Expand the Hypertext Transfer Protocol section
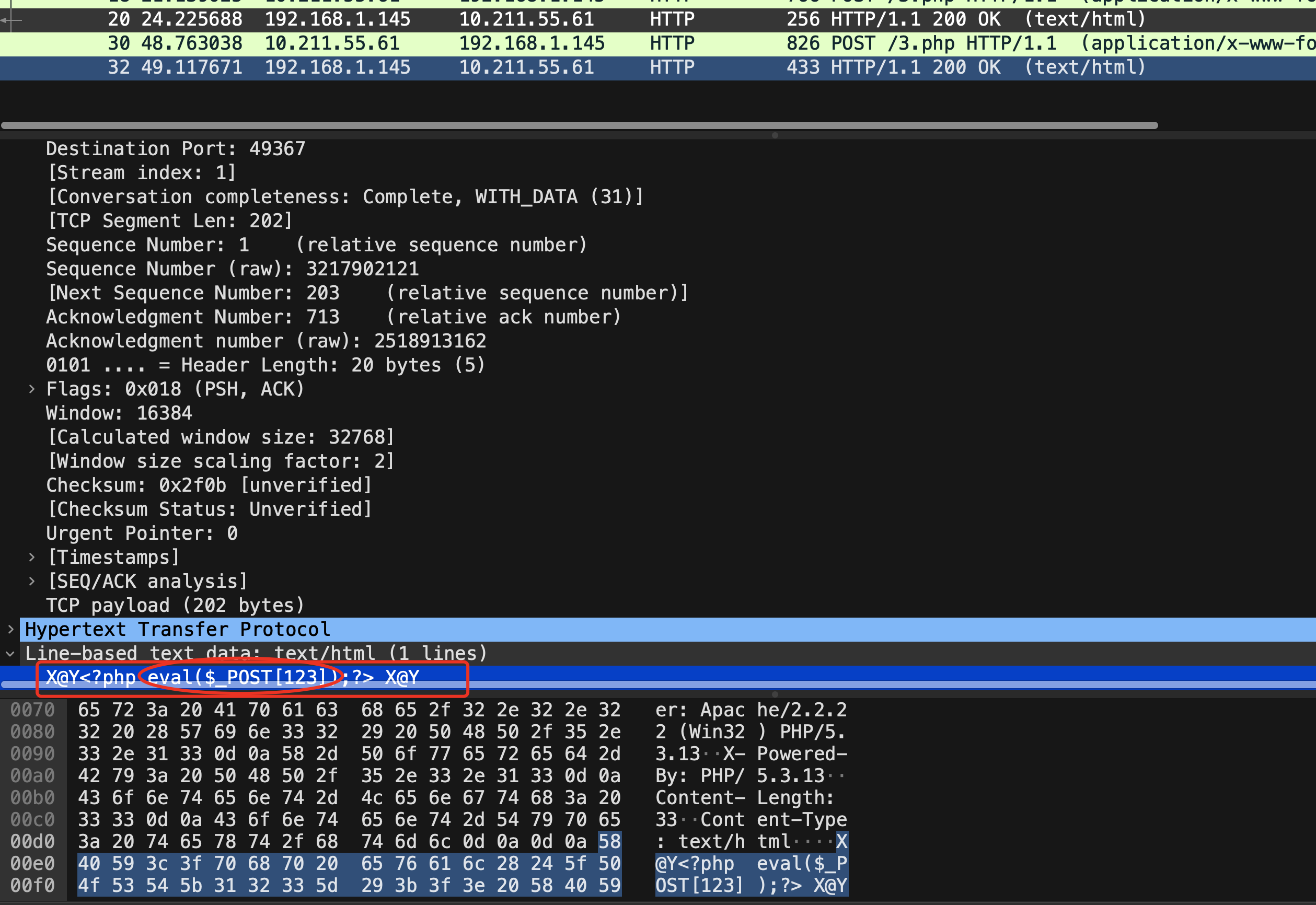Screen dimensions: 1316x905 click(x=10, y=630)
